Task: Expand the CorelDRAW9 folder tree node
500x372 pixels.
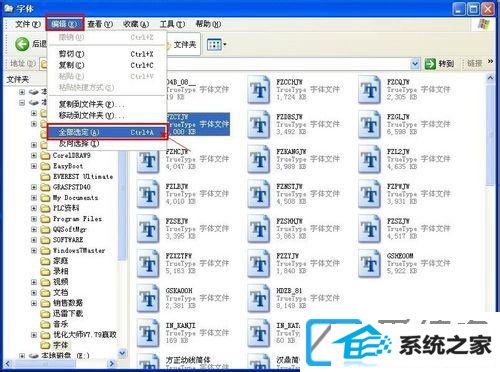Action: tap(34, 155)
